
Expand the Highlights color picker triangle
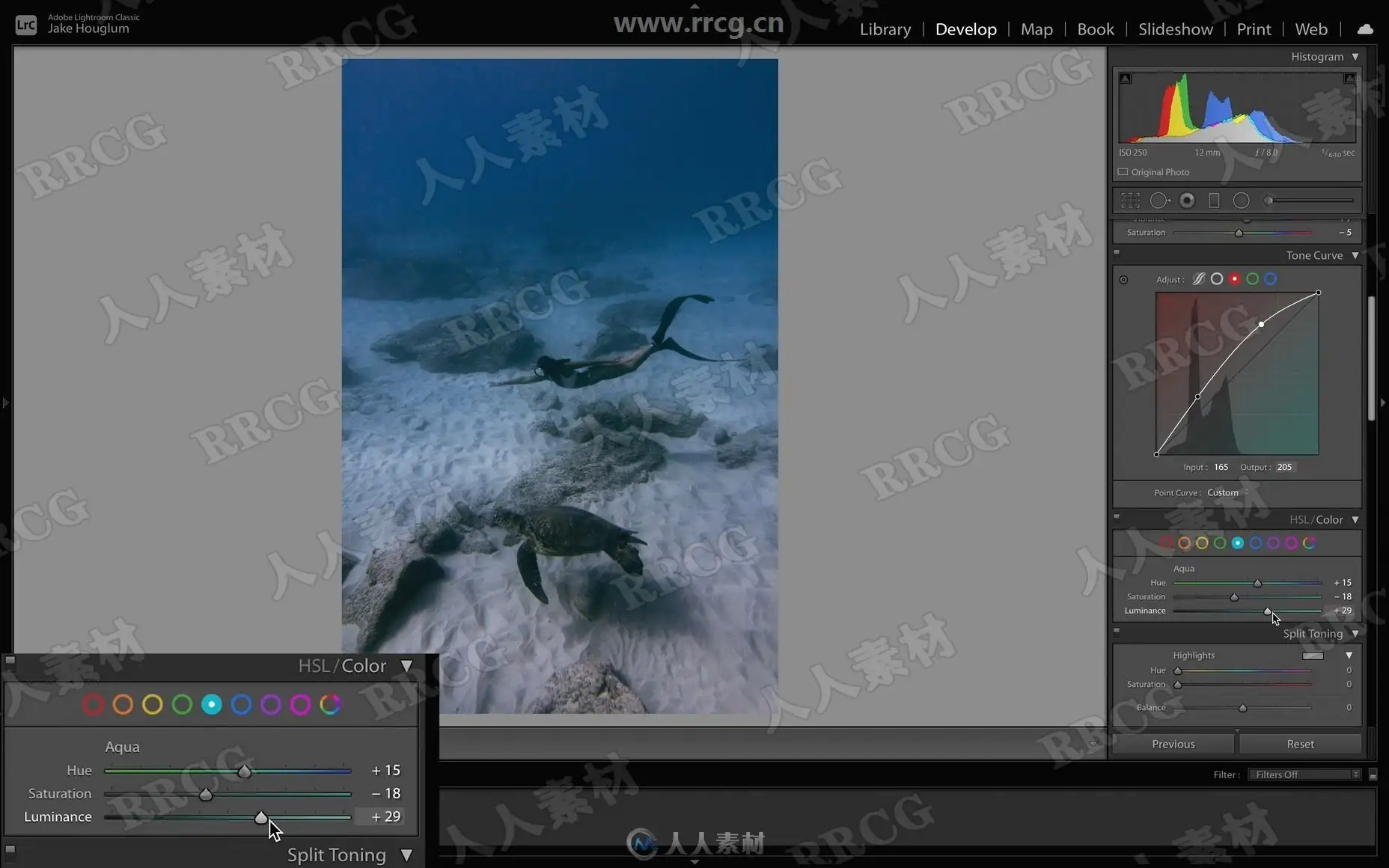pos(1349,655)
